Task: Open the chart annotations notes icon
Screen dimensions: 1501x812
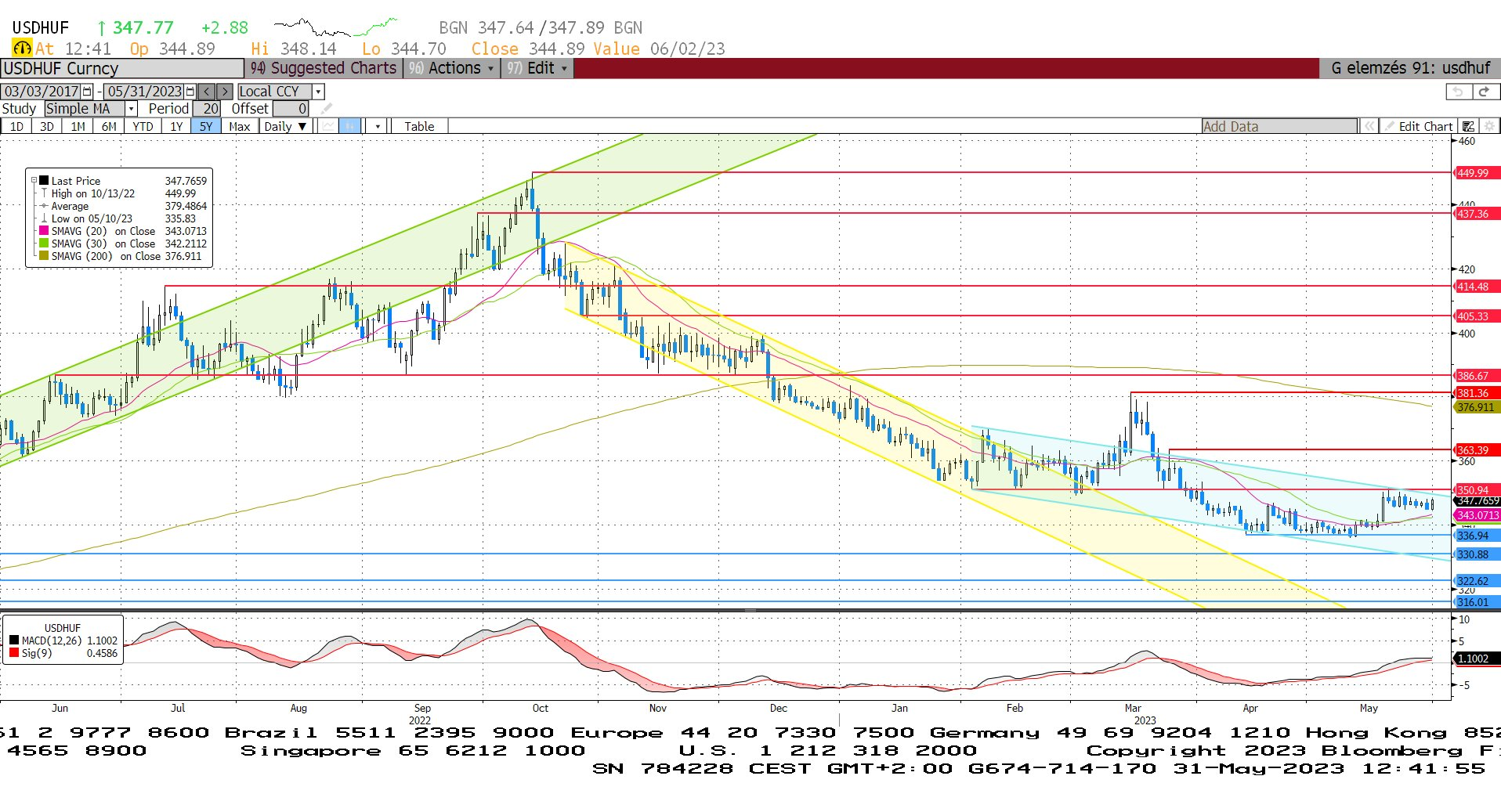Action: coord(1468,126)
